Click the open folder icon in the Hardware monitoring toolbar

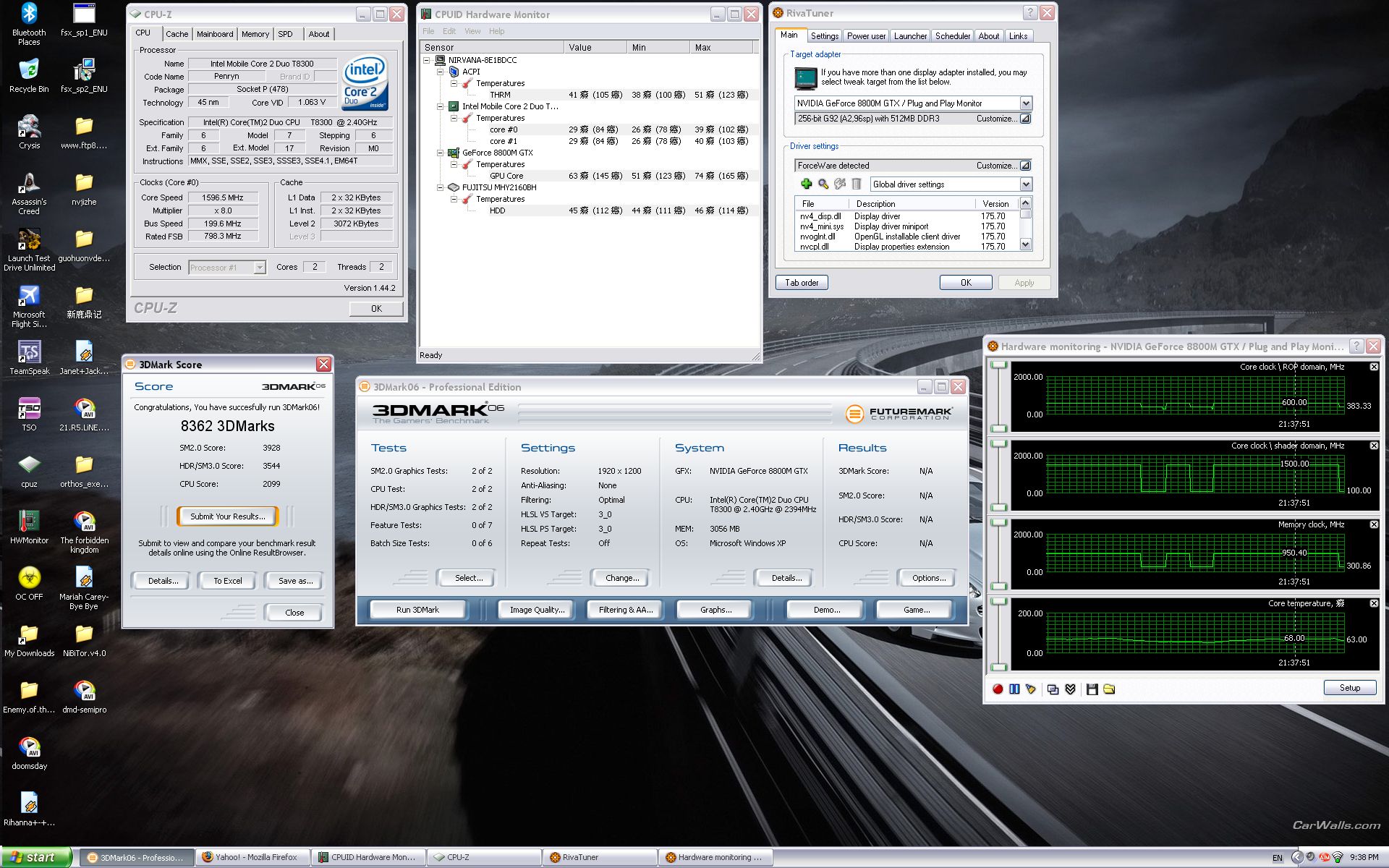click(x=1109, y=689)
